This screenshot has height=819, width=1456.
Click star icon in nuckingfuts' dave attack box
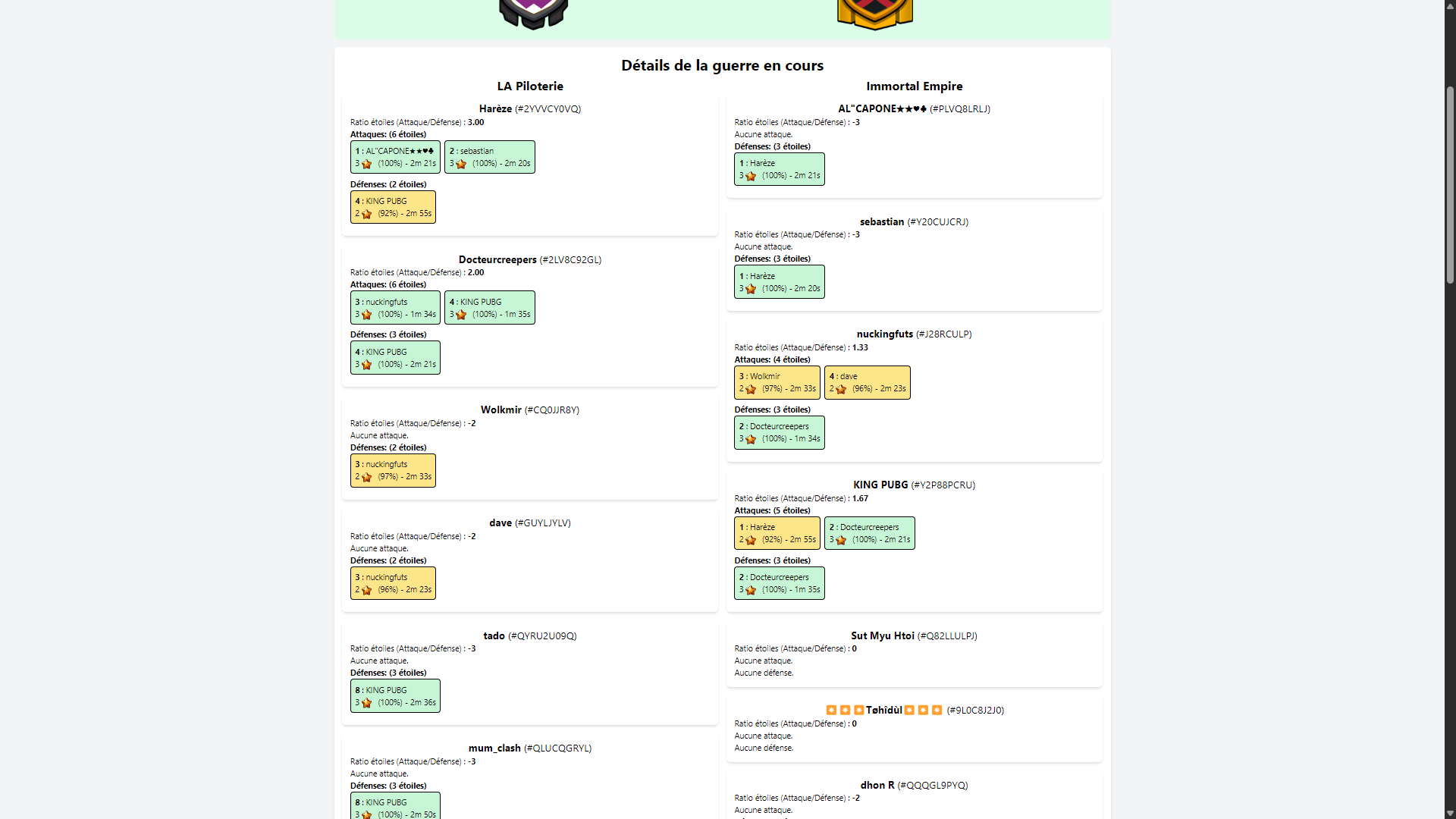(x=841, y=389)
